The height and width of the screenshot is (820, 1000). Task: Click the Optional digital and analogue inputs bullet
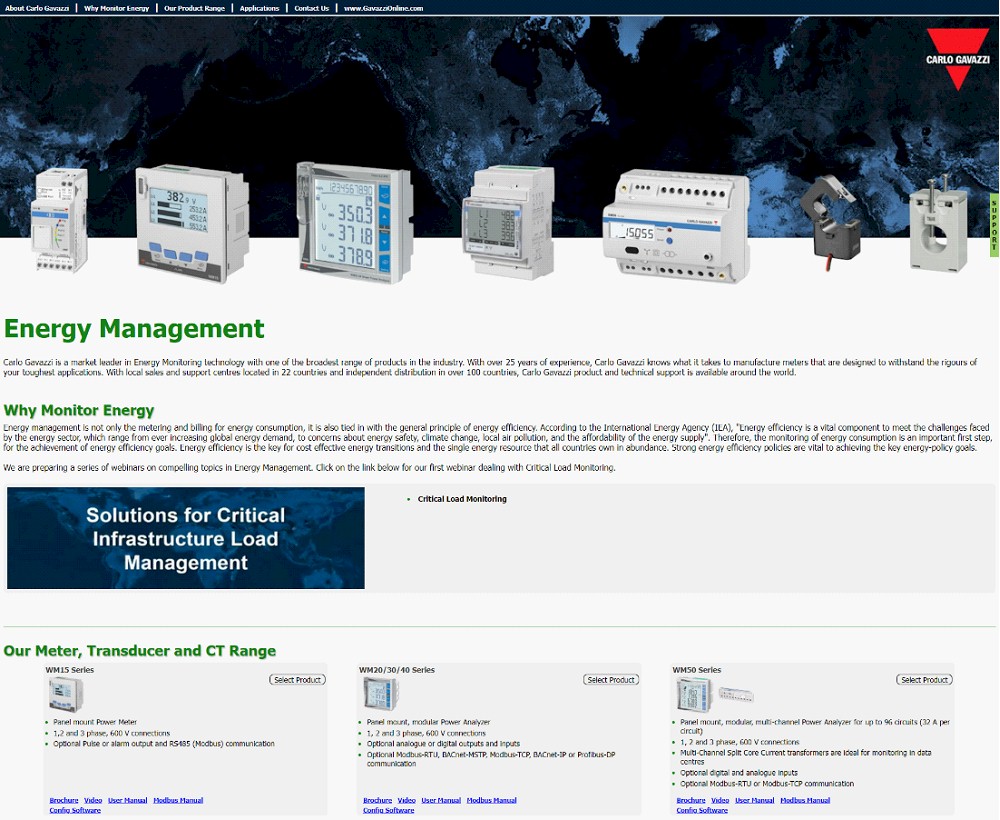pyautogui.click(x=739, y=773)
